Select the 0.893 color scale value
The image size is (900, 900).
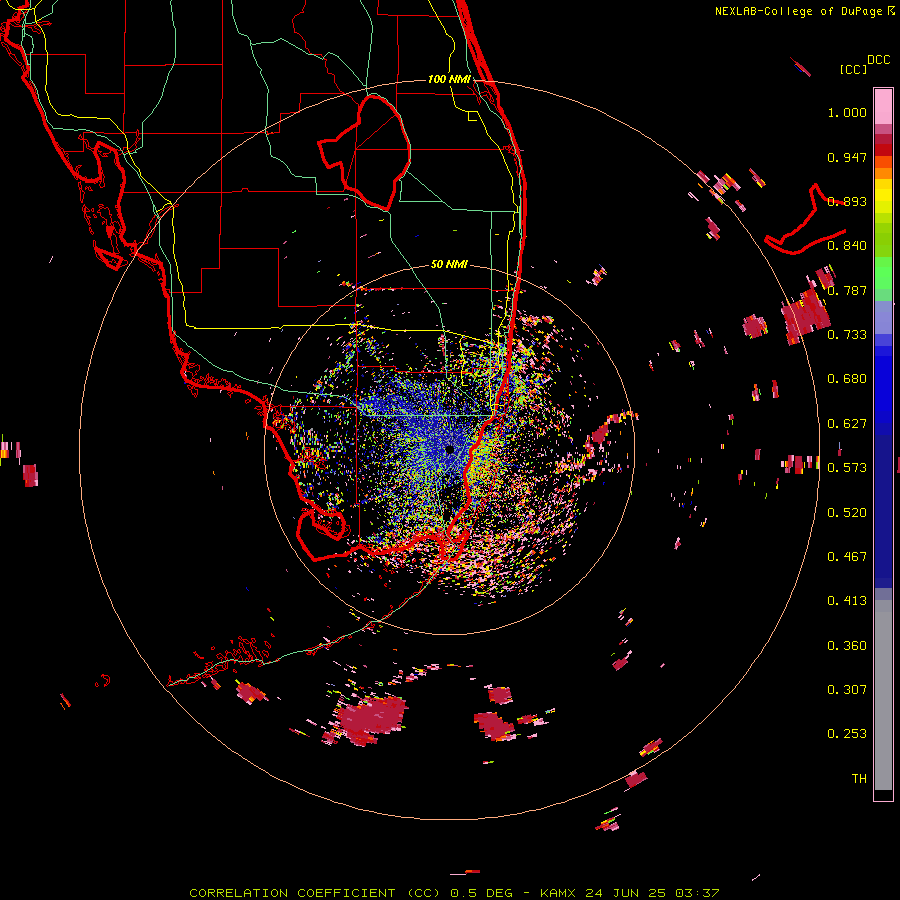click(x=847, y=201)
